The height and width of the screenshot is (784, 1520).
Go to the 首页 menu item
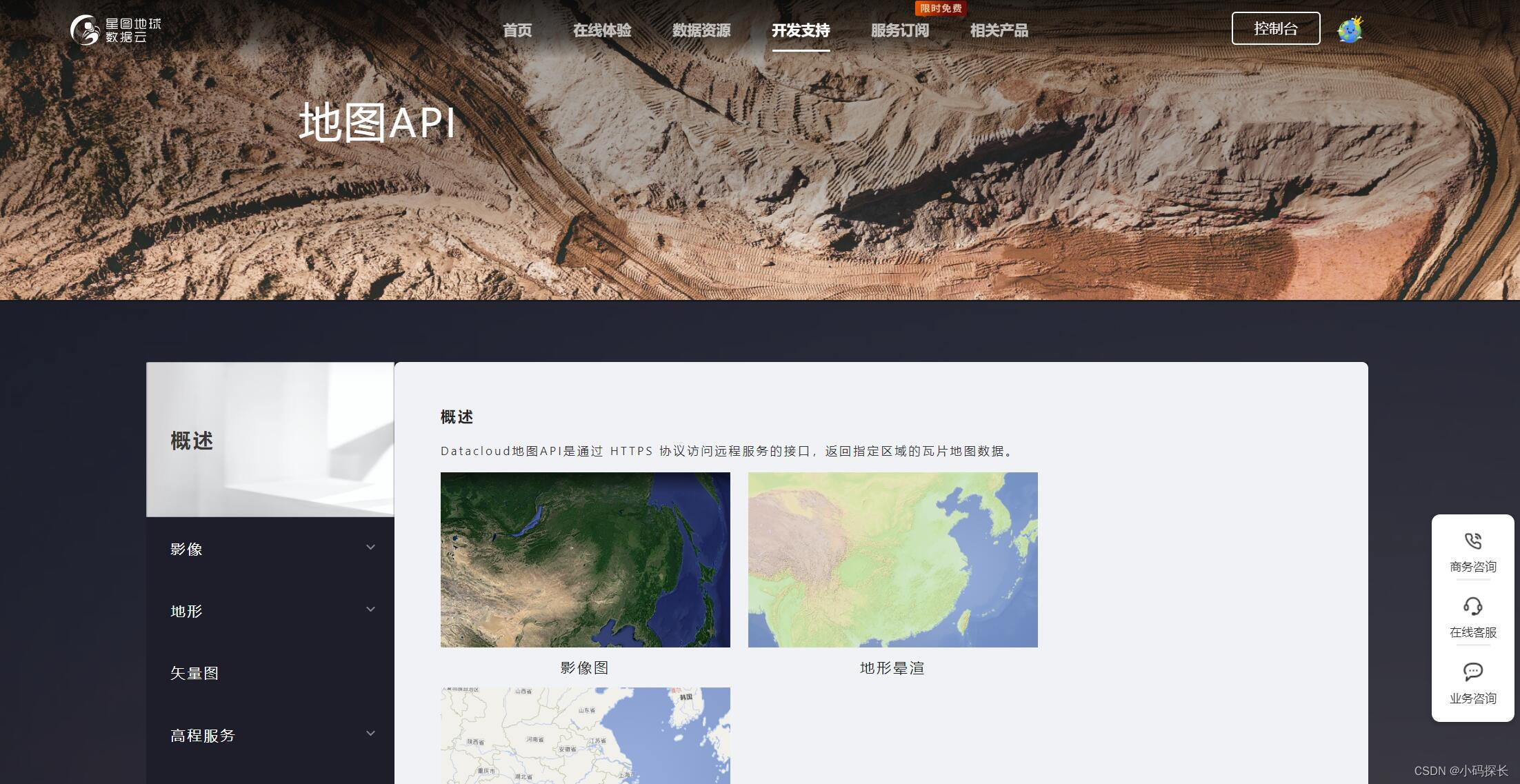[x=517, y=30]
